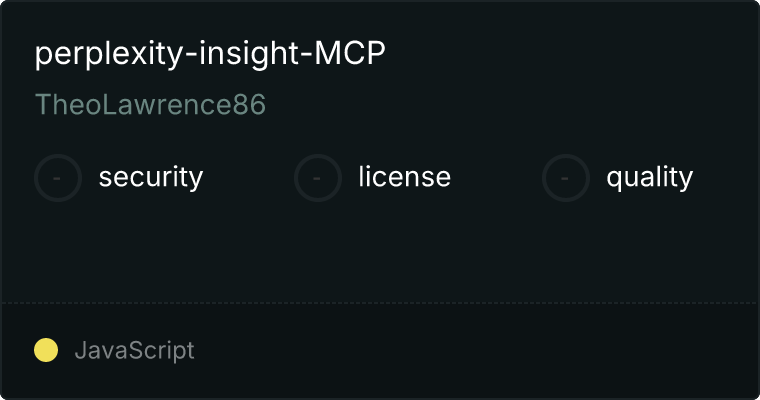The height and width of the screenshot is (400, 760).
Task: Click the yellow JavaScript language dot
Action: click(46, 350)
